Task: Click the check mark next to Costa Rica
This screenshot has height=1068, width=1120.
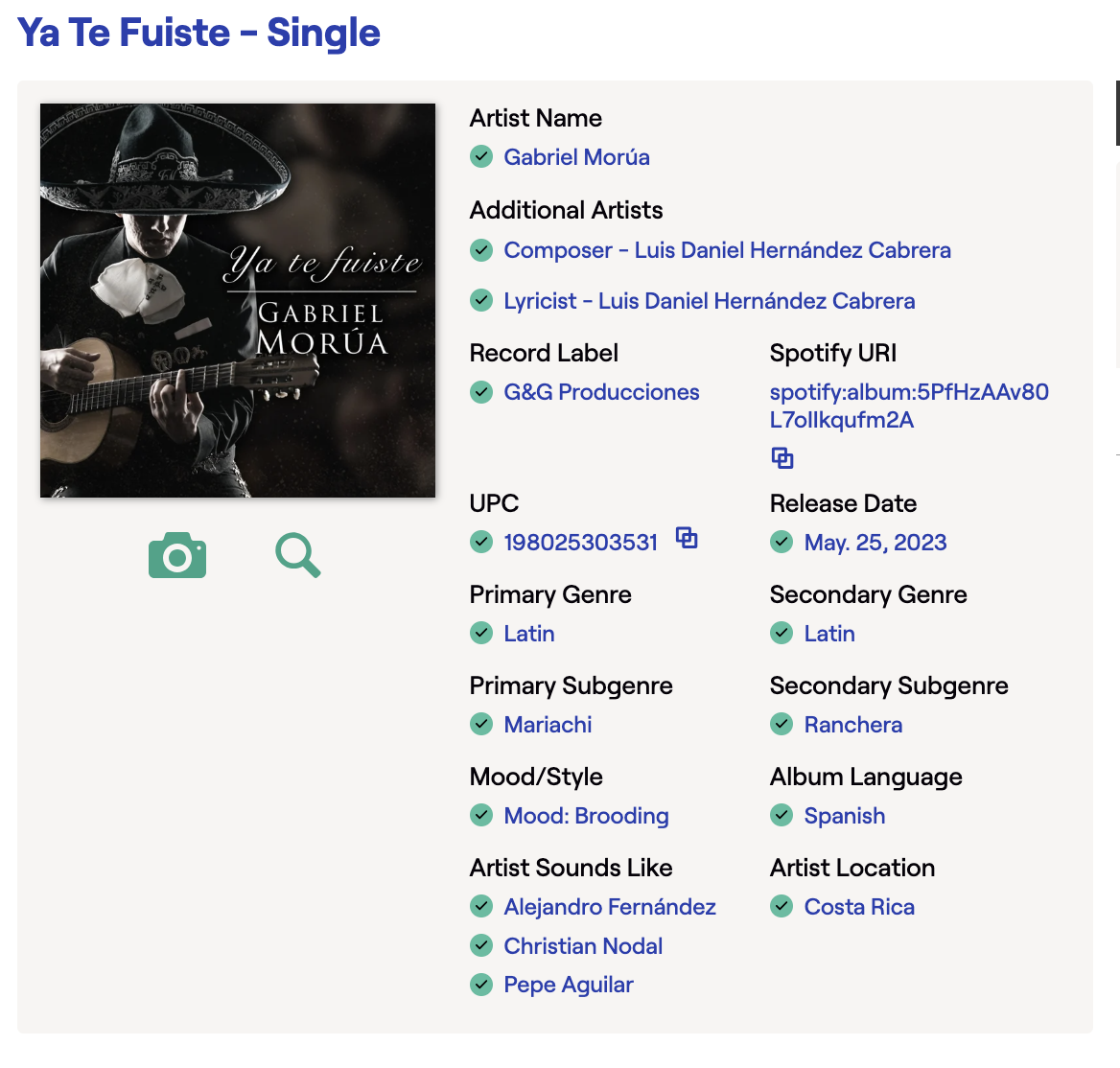Action: pos(782,907)
